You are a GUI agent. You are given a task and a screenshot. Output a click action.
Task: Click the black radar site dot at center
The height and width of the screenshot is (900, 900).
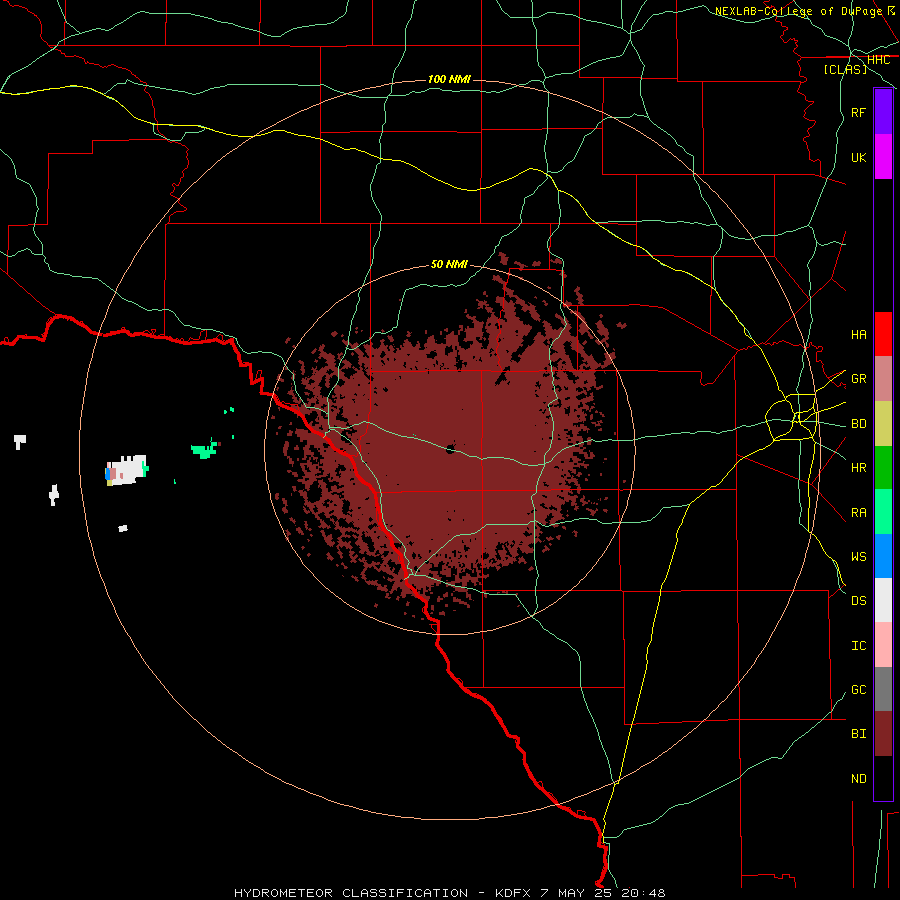point(451,449)
